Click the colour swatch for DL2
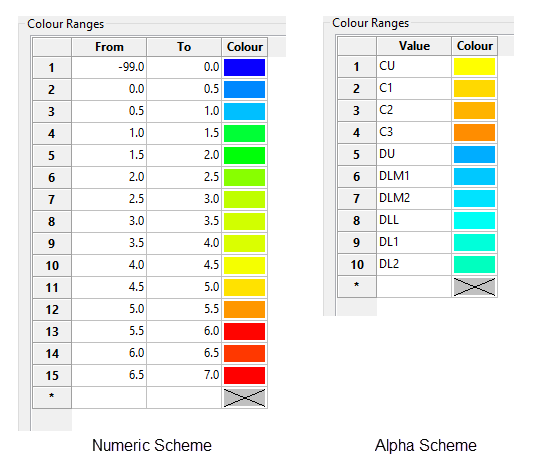This screenshot has height=464, width=535. 474,264
